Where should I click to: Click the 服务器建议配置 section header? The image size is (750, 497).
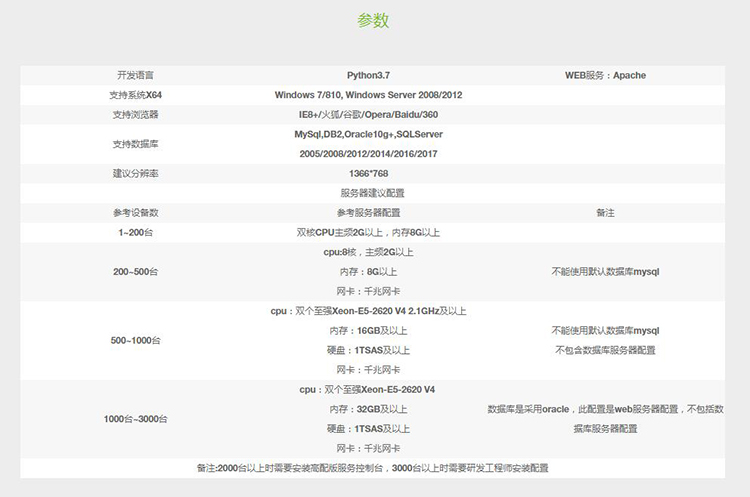pos(372,193)
